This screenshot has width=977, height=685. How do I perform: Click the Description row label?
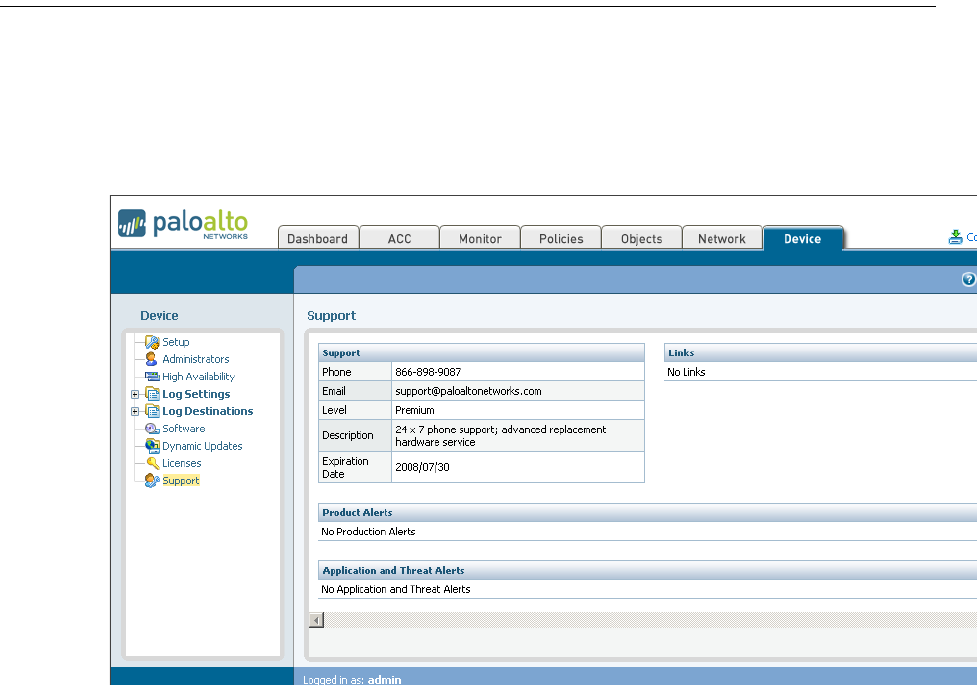pyautogui.click(x=348, y=435)
